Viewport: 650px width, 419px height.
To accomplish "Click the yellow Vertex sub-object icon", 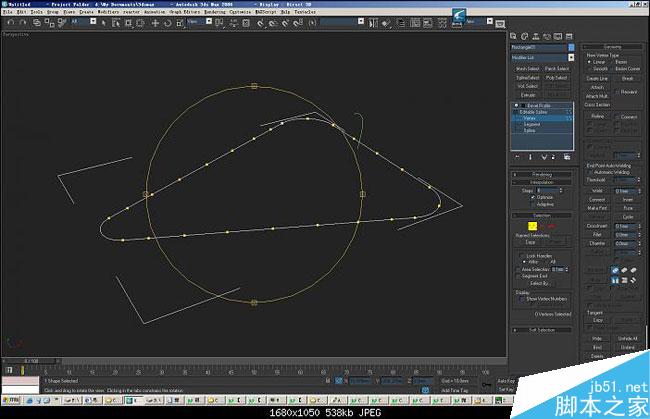I will (x=532, y=226).
